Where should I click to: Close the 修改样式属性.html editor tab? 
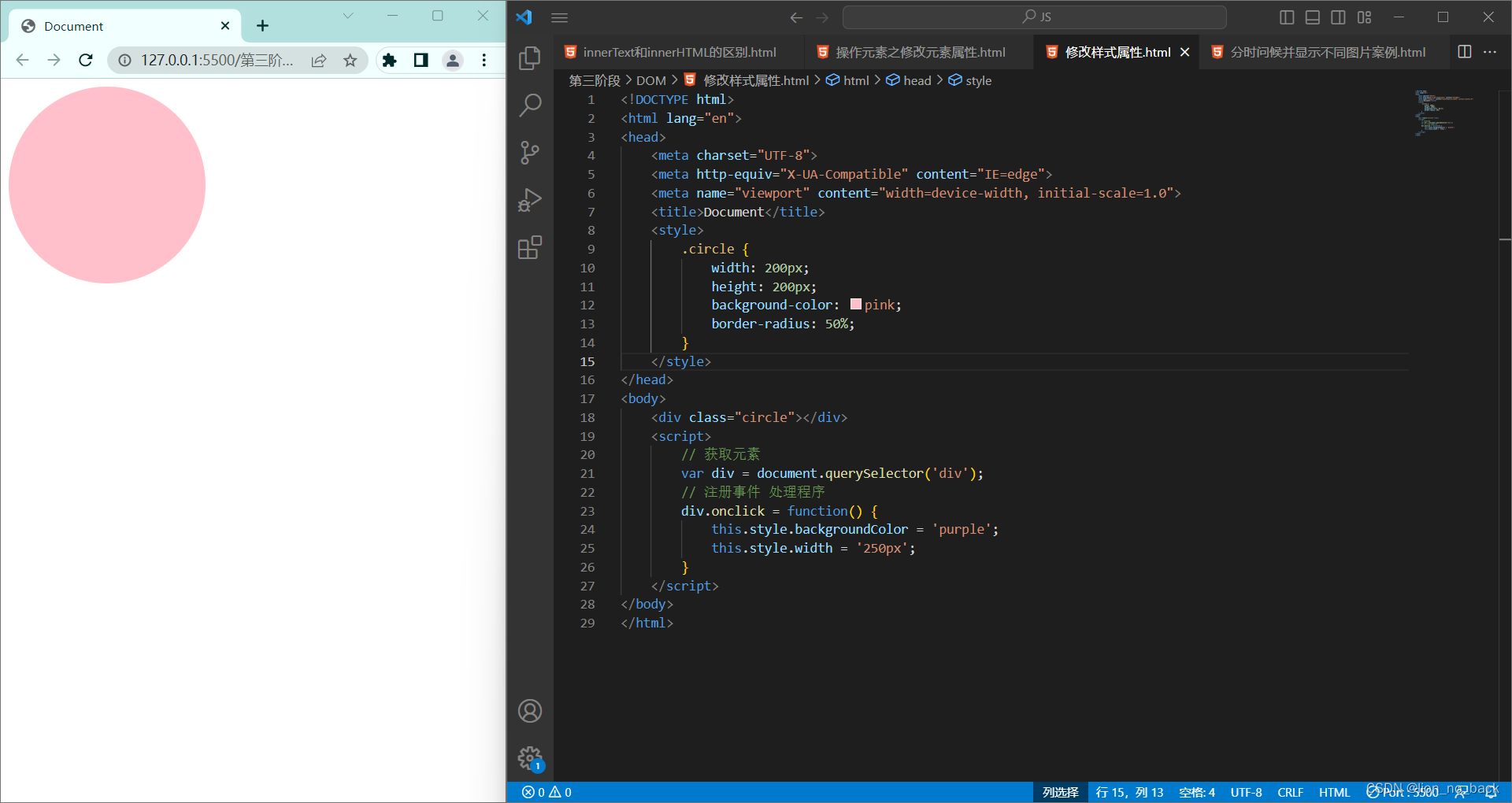(1184, 52)
